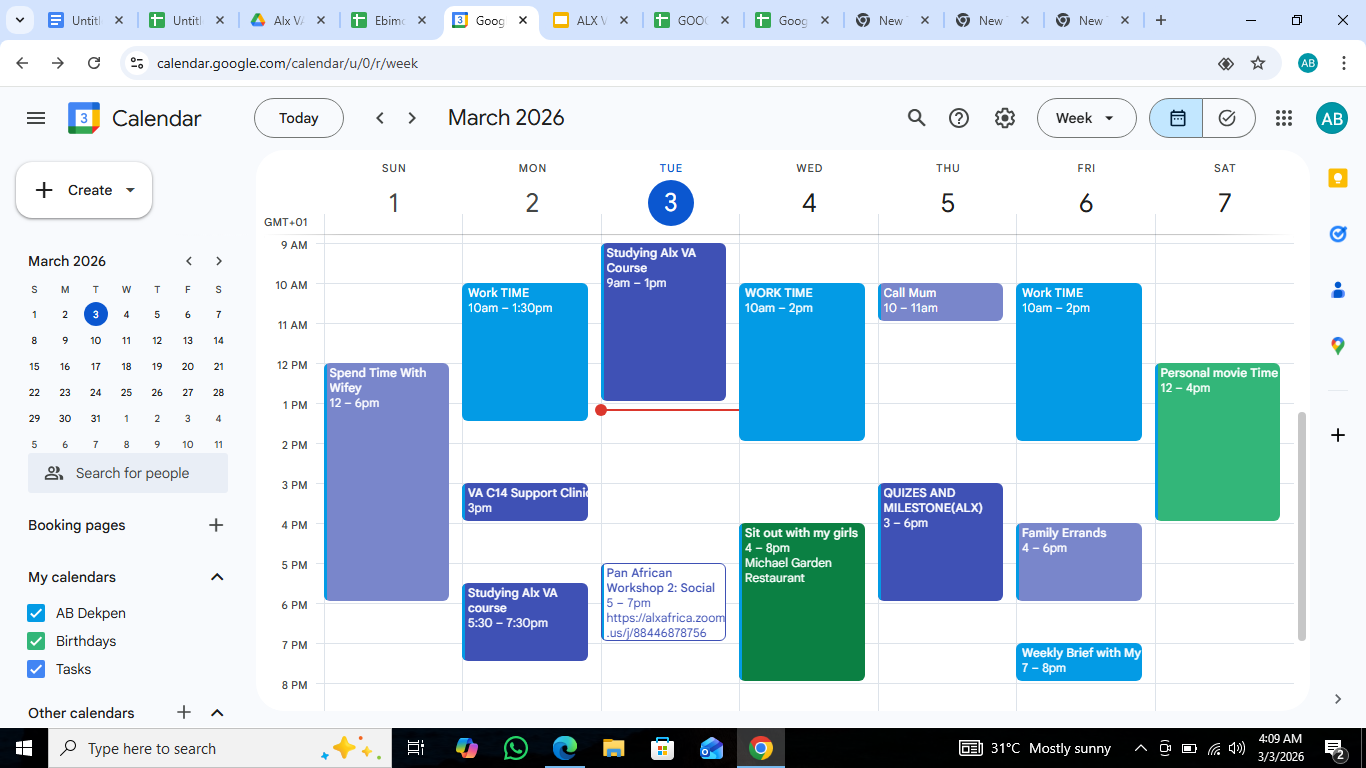Click the Today button
The height and width of the screenshot is (768, 1366).
298,118
